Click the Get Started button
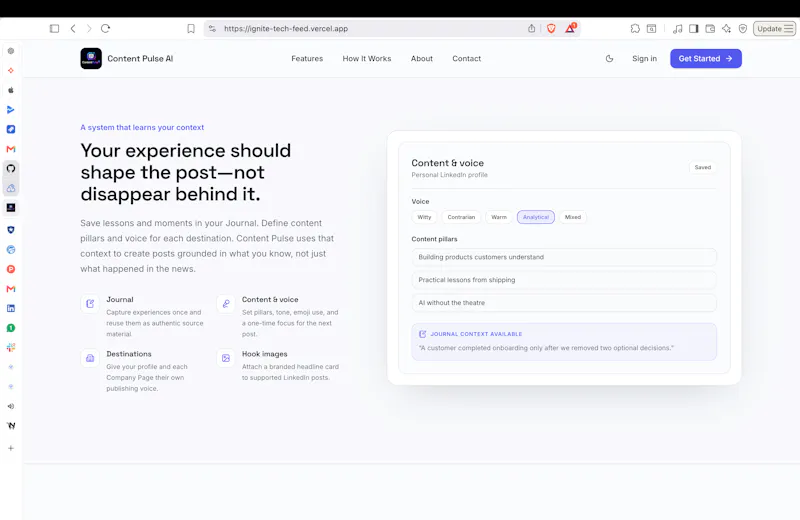800x520 pixels. [x=706, y=59]
